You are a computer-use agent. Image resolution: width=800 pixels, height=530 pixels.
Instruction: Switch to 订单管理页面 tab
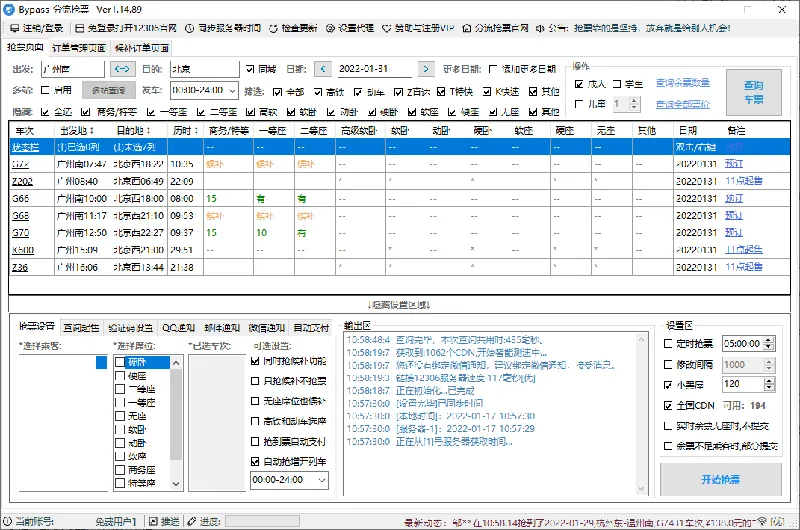(79, 48)
